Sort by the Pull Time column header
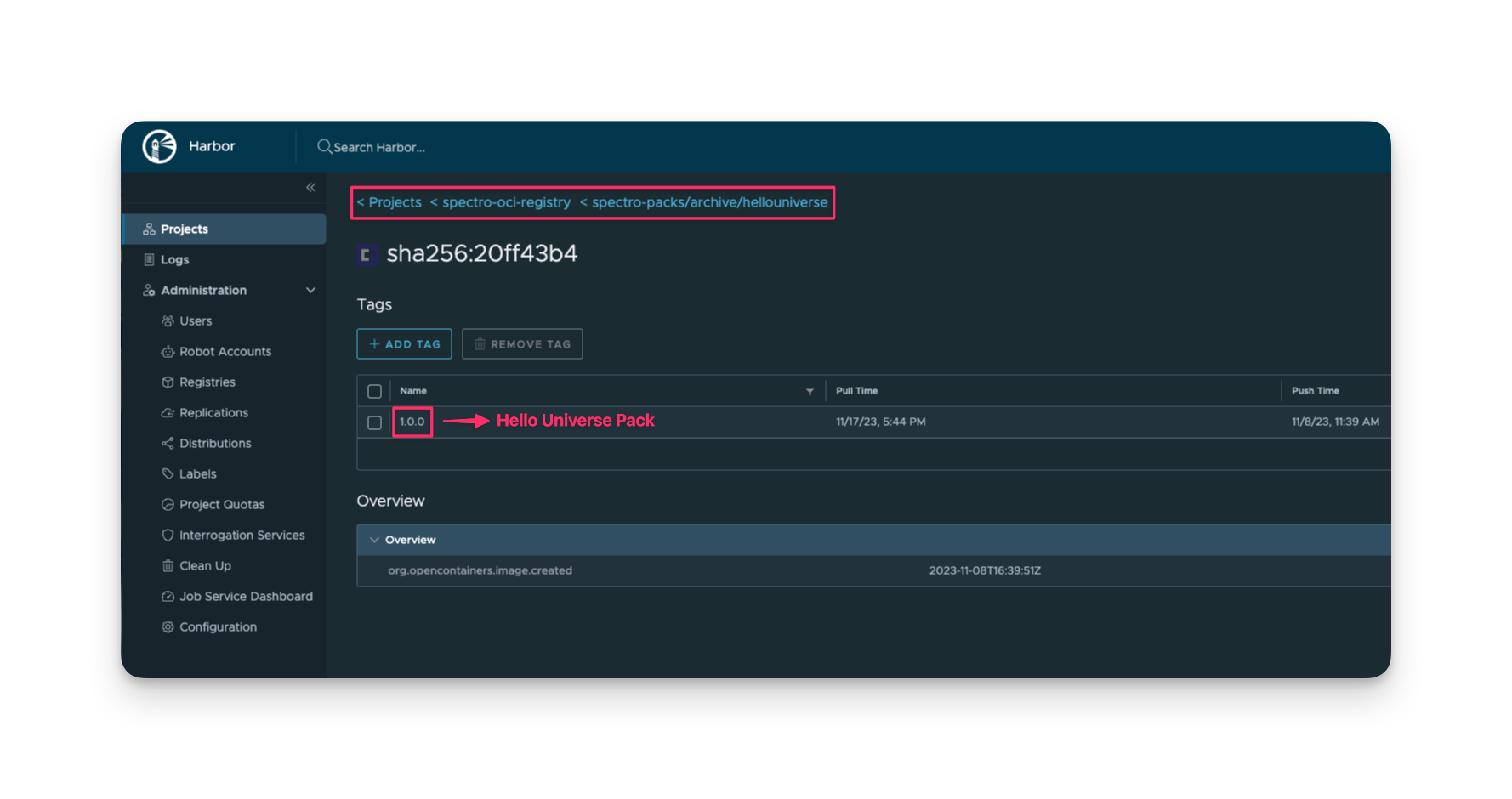The image size is (1512, 799). (856, 391)
